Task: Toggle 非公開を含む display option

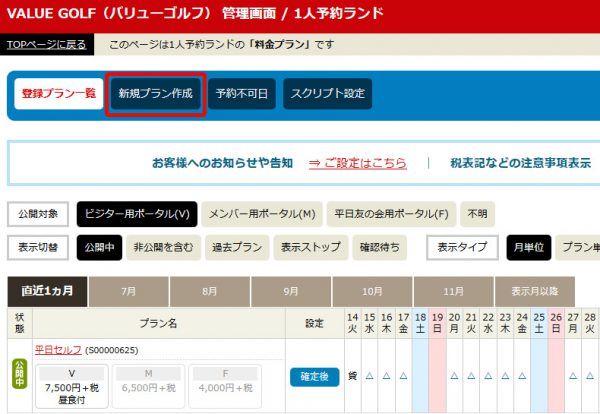Action: pyautogui.click(x=163, y=248)
